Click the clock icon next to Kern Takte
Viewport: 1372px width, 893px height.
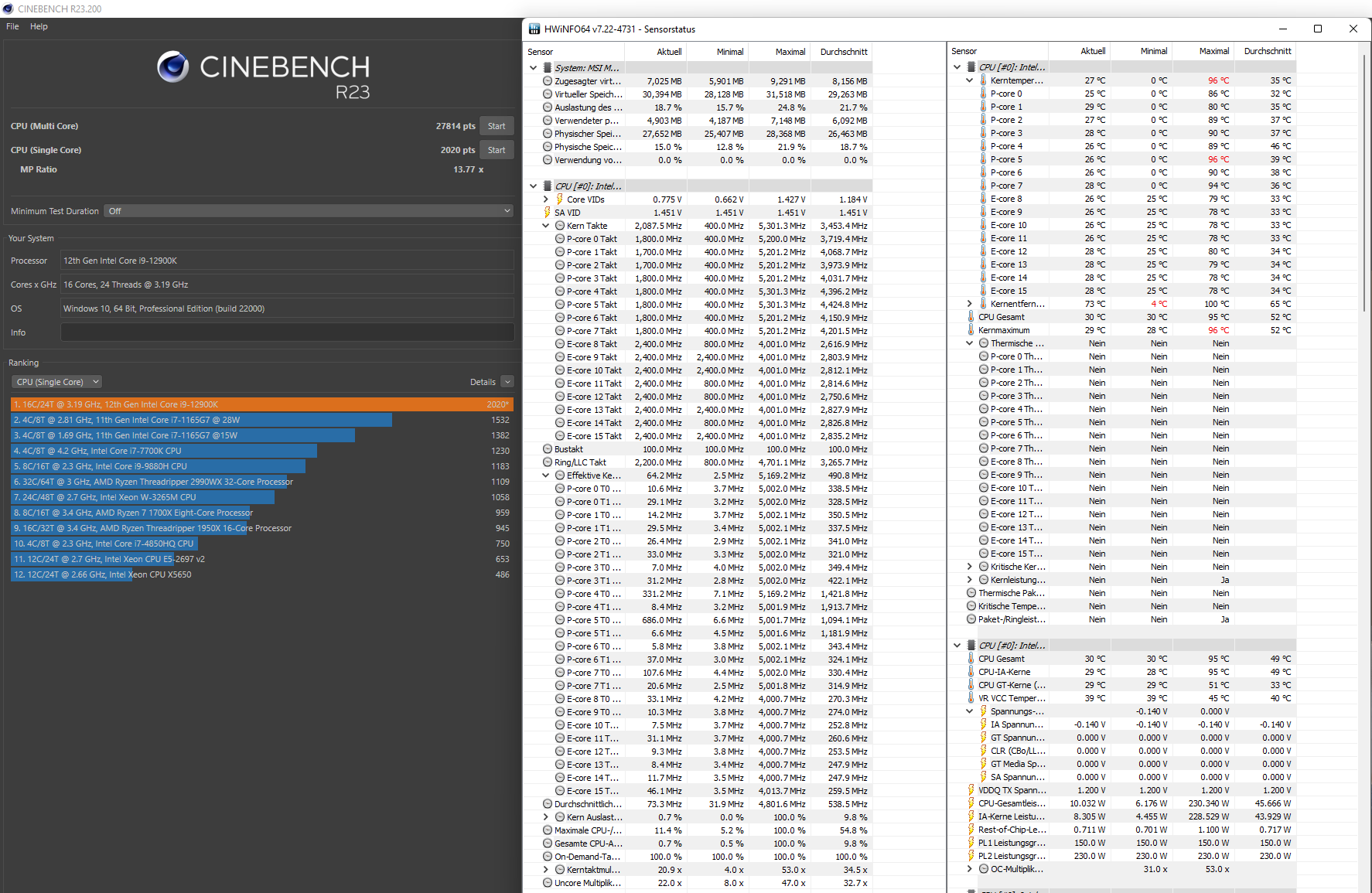click(x=560, y=226)
